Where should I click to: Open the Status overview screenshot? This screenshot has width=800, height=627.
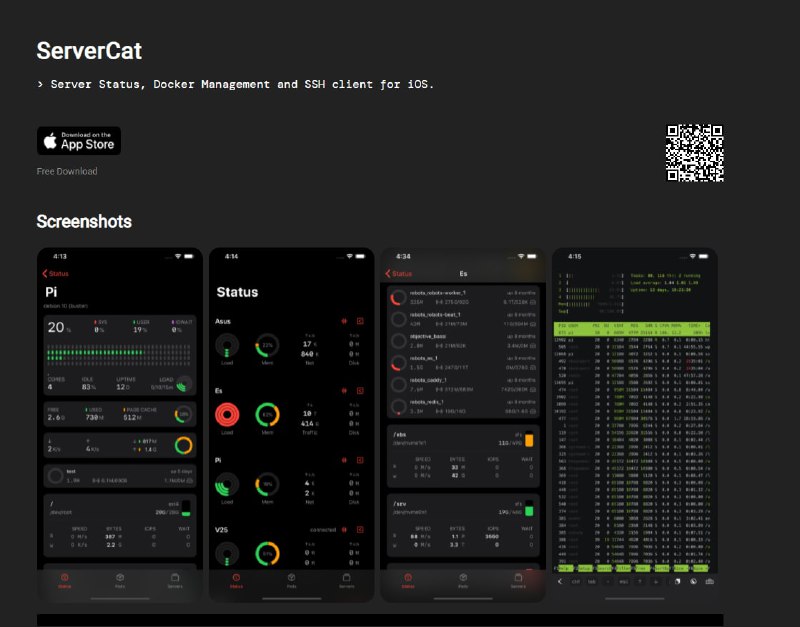point(291,425)
